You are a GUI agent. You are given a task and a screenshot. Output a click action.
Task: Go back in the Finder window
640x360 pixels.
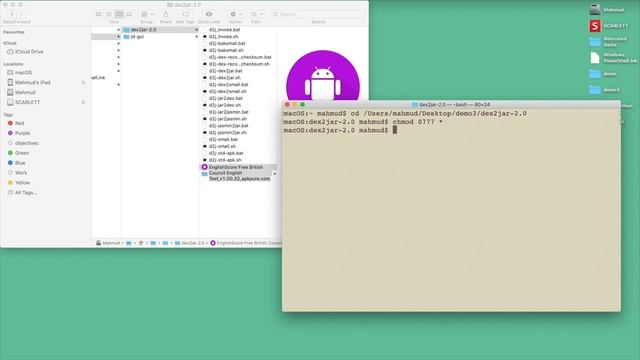[x=11, y=14]
